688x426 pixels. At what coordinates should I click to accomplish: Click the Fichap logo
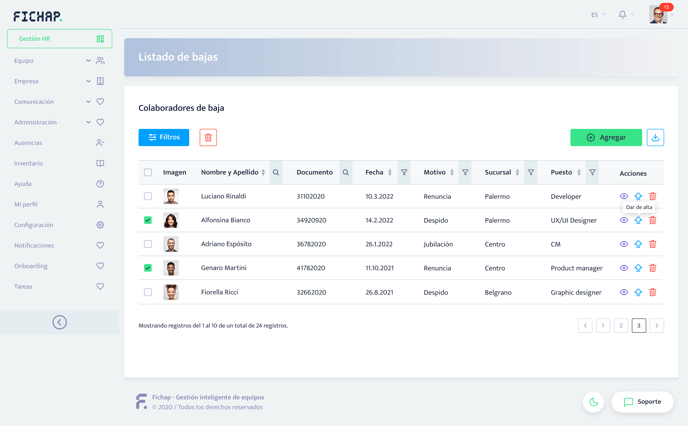coord(38,17)
